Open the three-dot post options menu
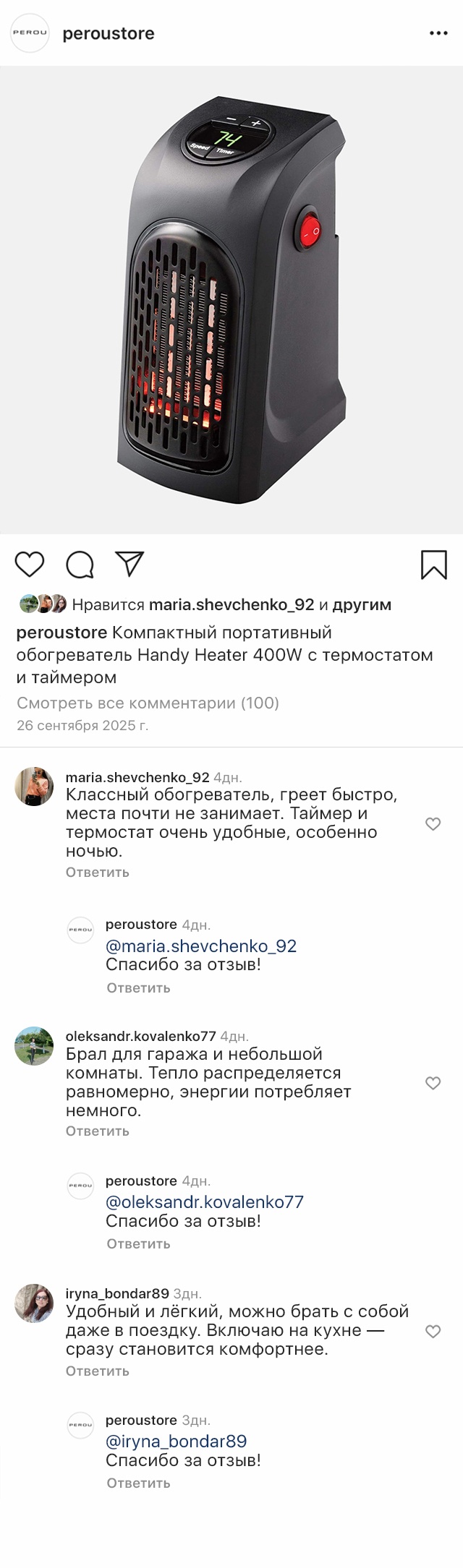The image size is (463, 1568). 438,34
